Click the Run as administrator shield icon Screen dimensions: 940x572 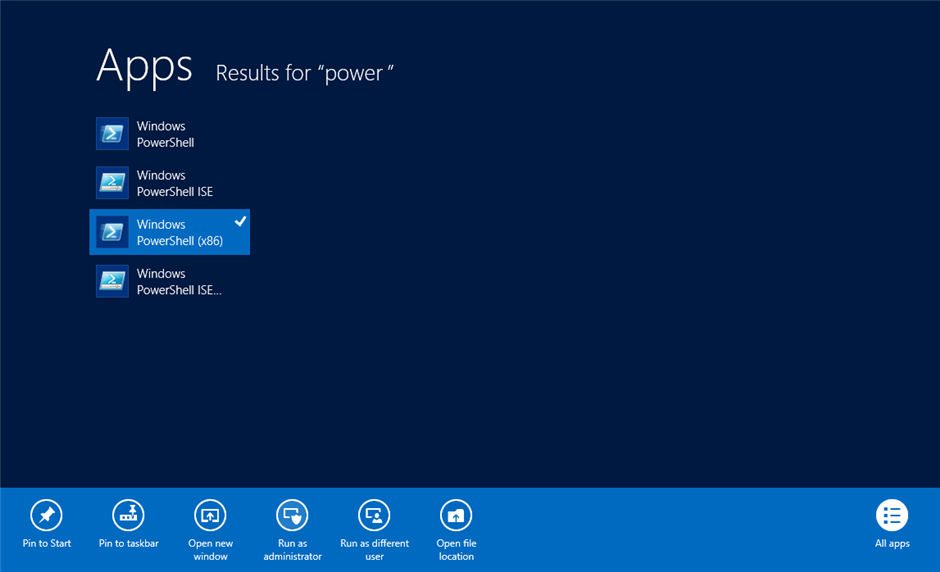pyautogui.click(x=292, y=515)
